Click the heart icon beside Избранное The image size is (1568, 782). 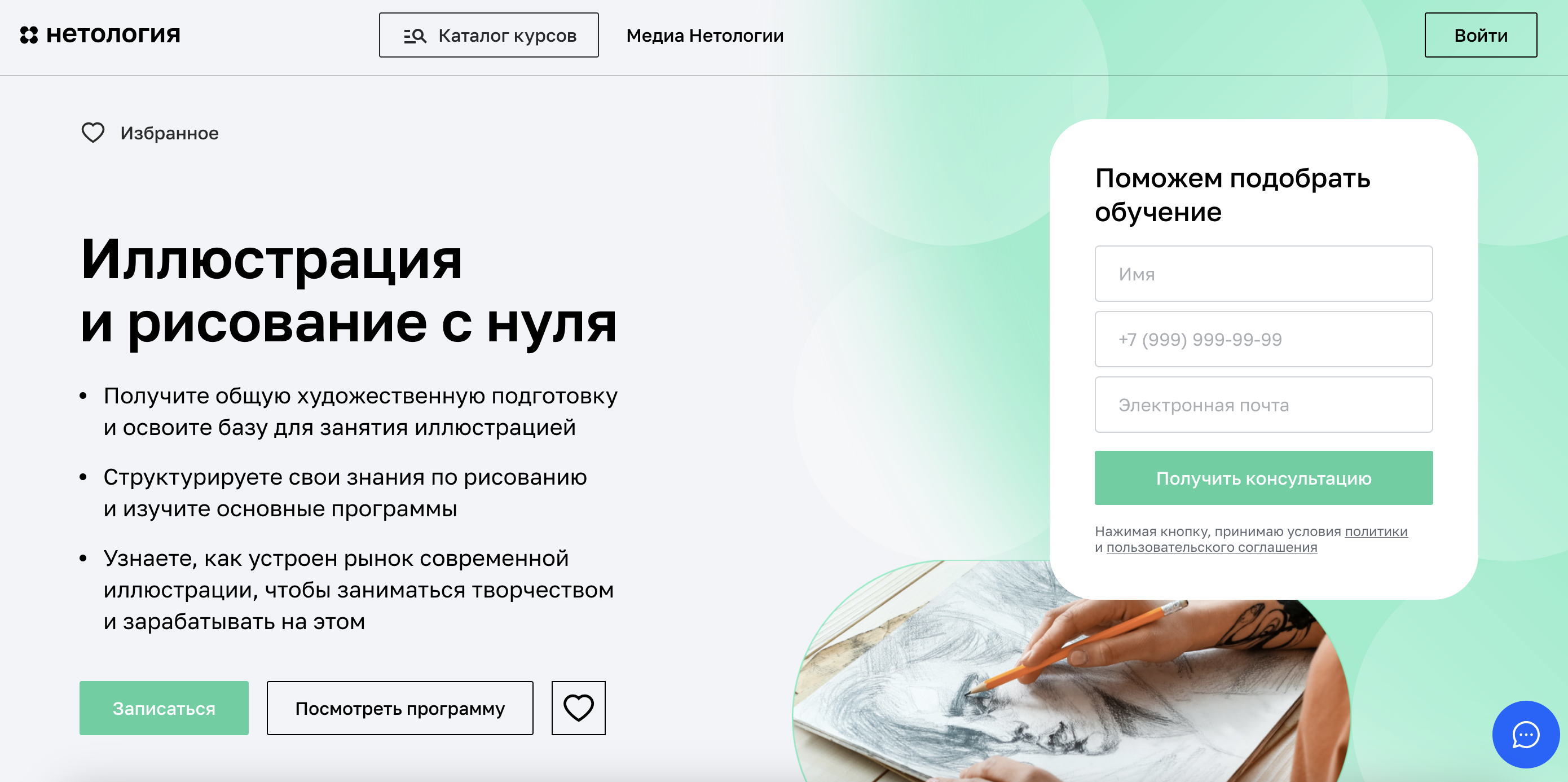click(93, 133)
